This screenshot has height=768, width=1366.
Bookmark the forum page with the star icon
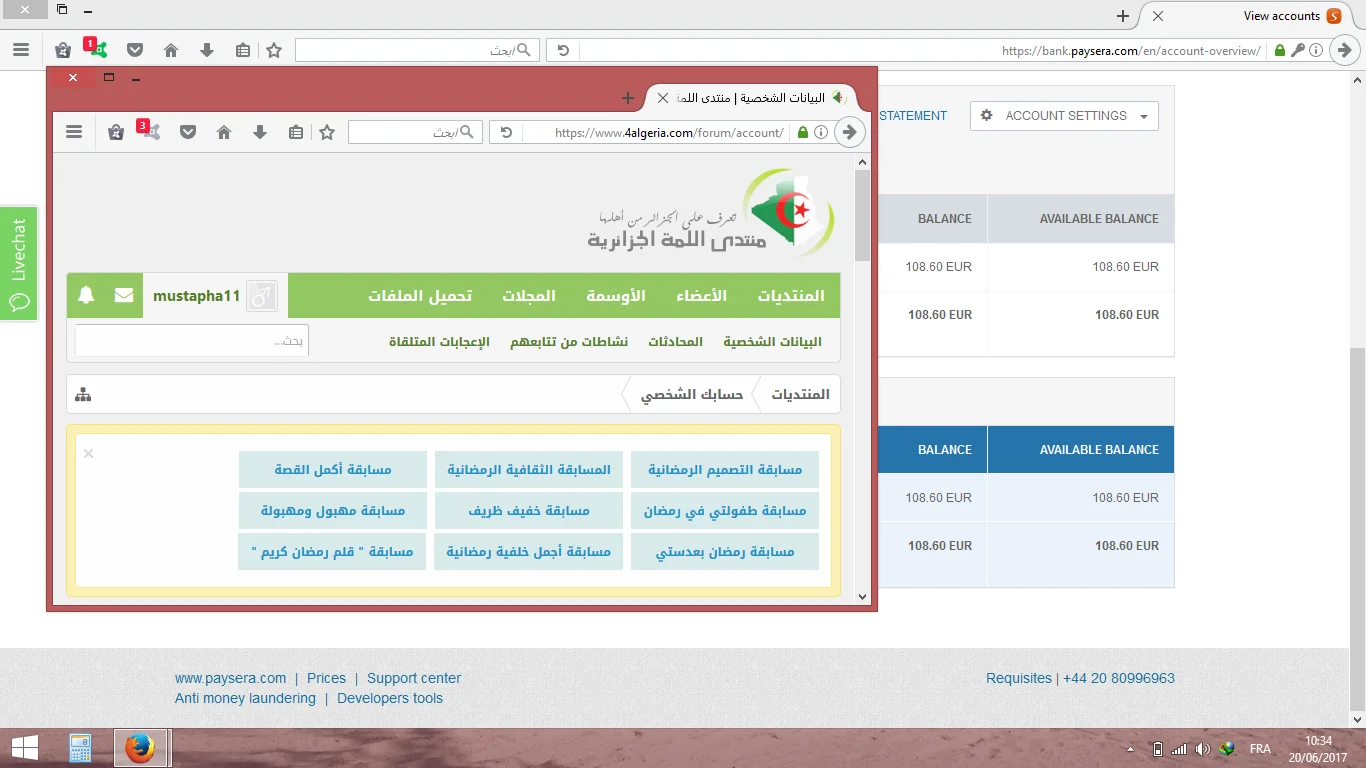pos(327,132)
